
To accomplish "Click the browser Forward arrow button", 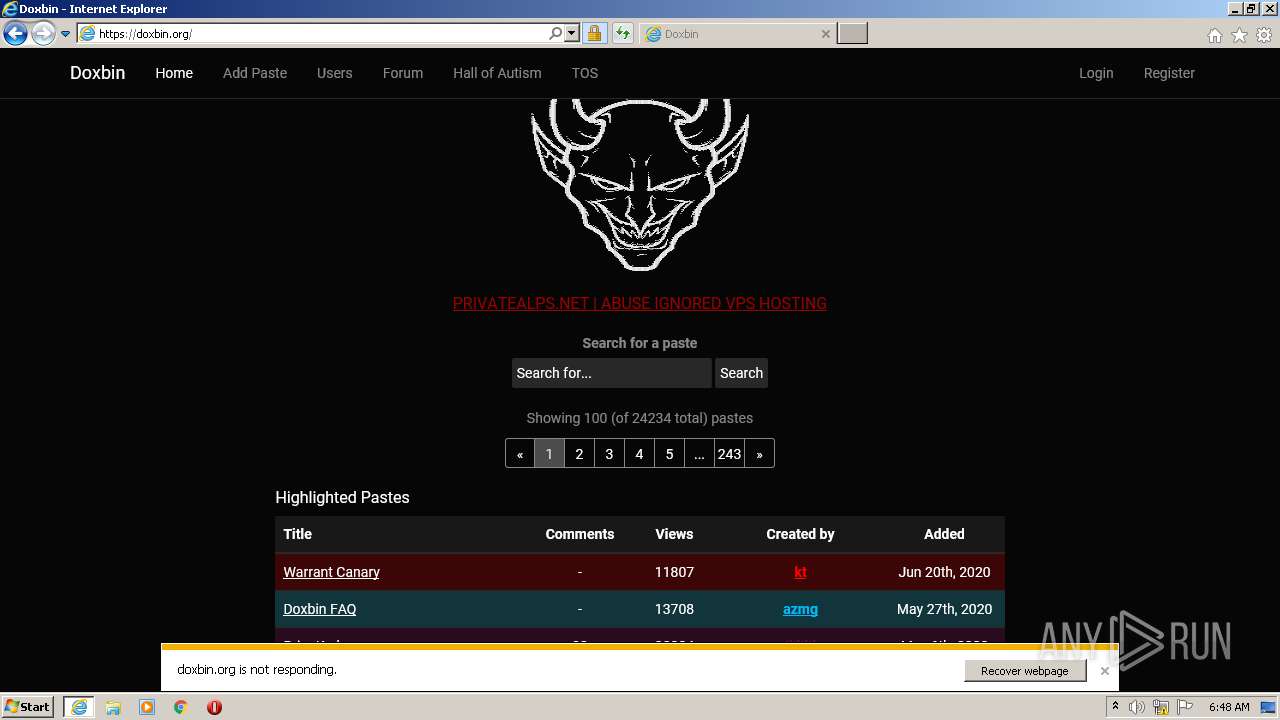I will 43,34.
